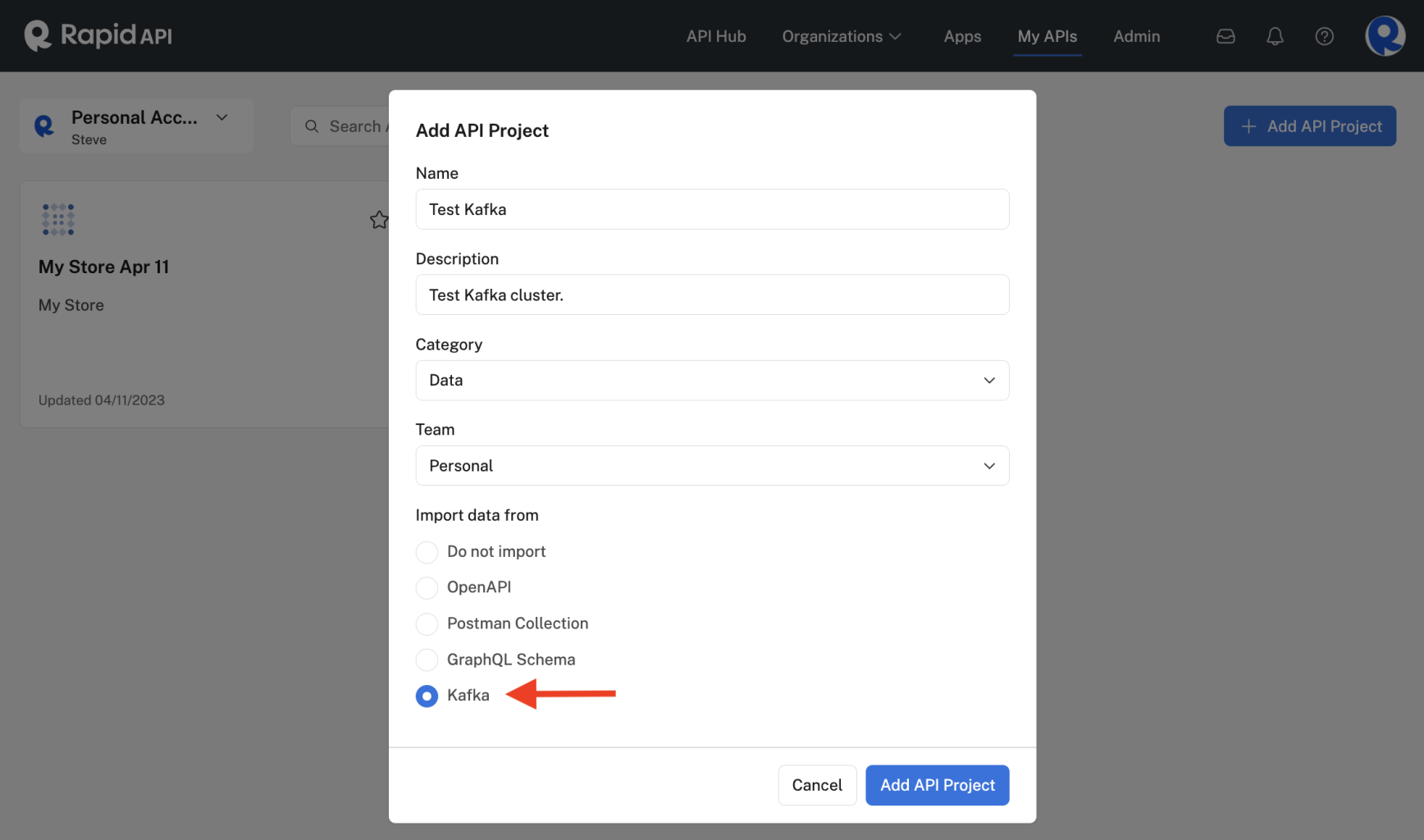The height and width of the screenshot is (840, 1424).
Task: Click the header Add API Project button
Action: [1310, 126]
